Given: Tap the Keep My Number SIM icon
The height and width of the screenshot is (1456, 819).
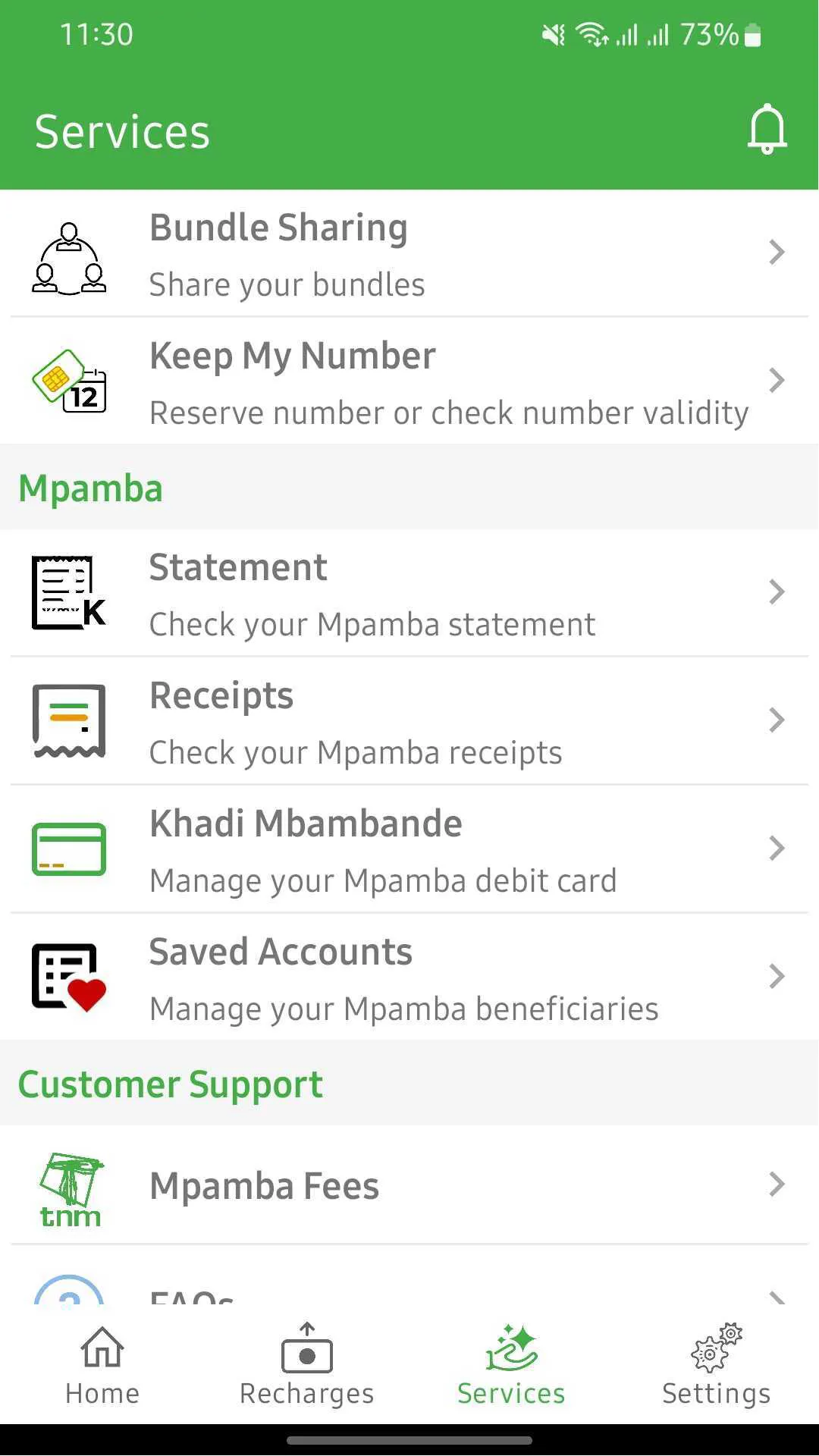Looking at the screenshot, I should pos(69,381).
